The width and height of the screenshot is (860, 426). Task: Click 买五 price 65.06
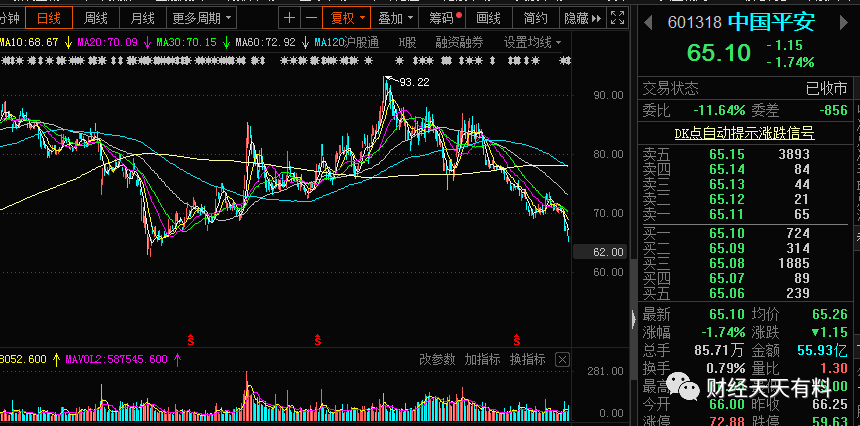pyautogui.click(x=727, y=293)
